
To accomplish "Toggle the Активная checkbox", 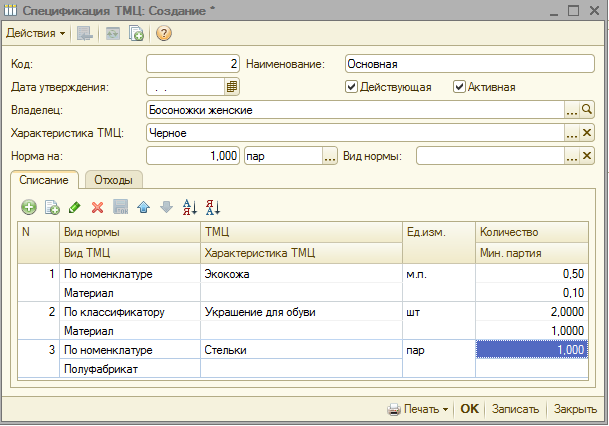I will (x=460, y=87).
